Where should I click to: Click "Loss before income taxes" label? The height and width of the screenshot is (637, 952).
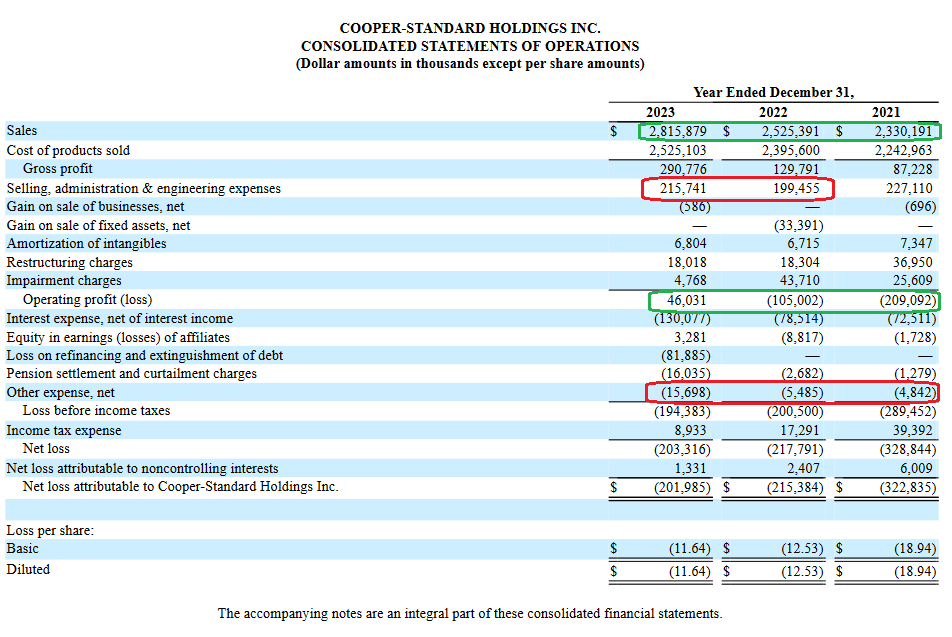point(97,410)
